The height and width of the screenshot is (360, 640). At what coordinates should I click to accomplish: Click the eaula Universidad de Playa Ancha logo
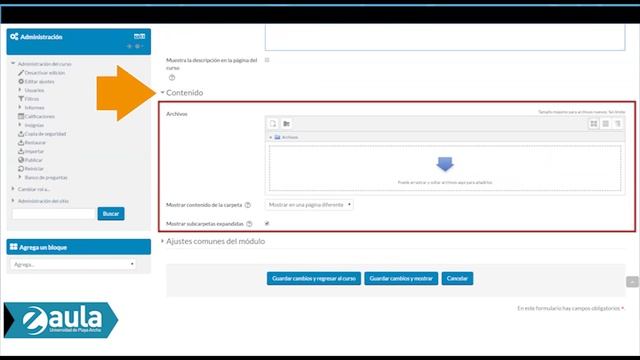(x=61, y=320)
